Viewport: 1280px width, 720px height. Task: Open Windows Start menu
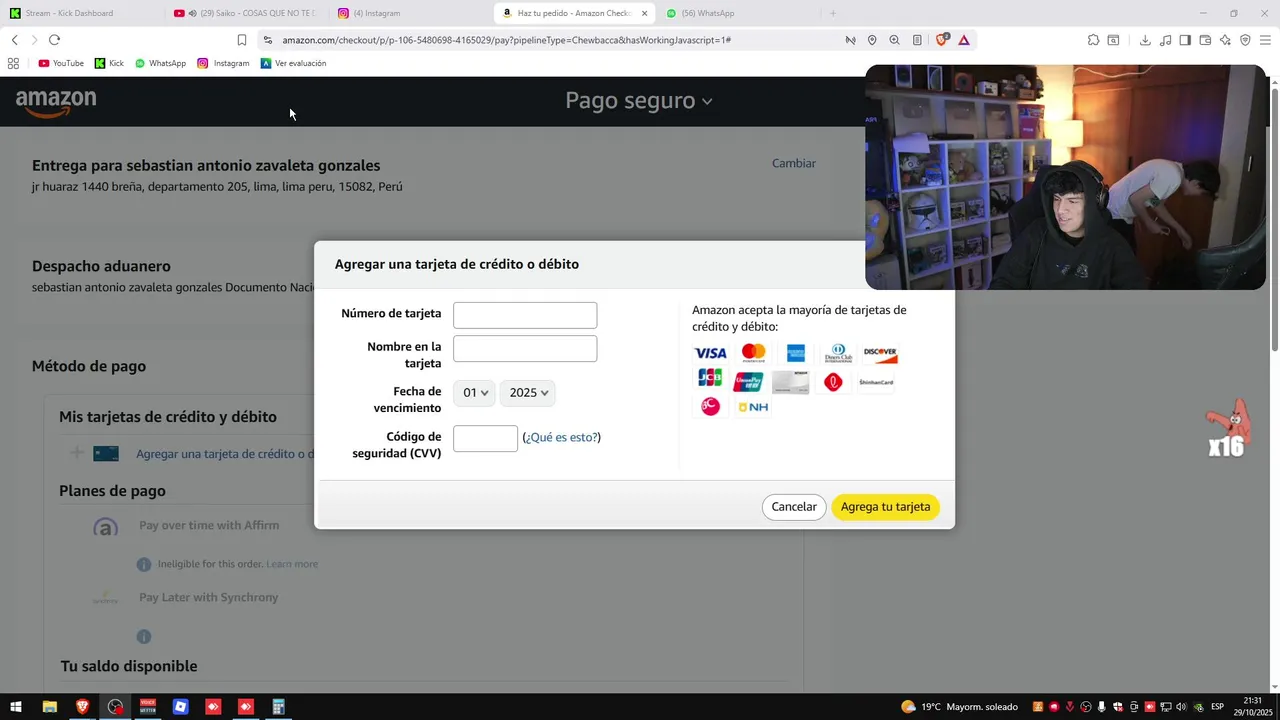point(16,707)
